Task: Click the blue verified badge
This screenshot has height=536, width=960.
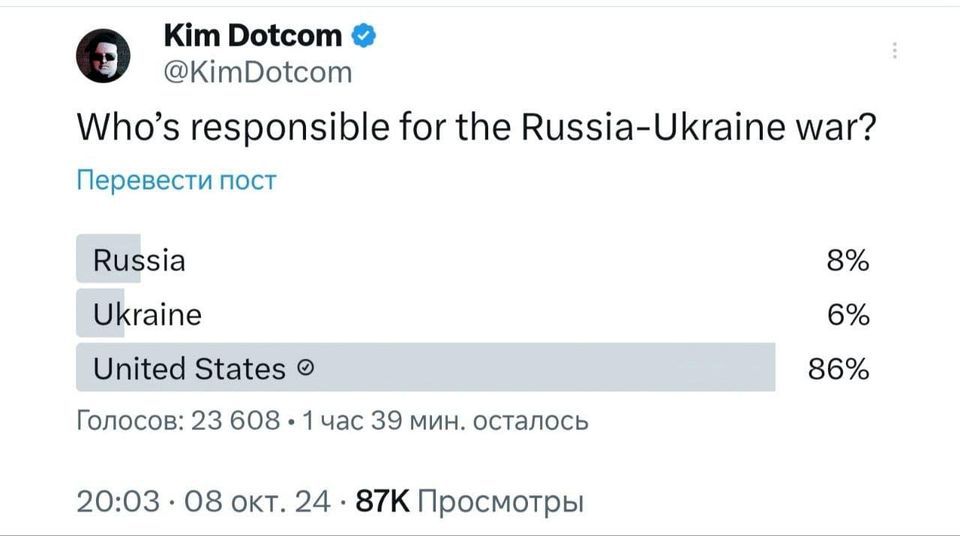Action: tap(364, 37)
